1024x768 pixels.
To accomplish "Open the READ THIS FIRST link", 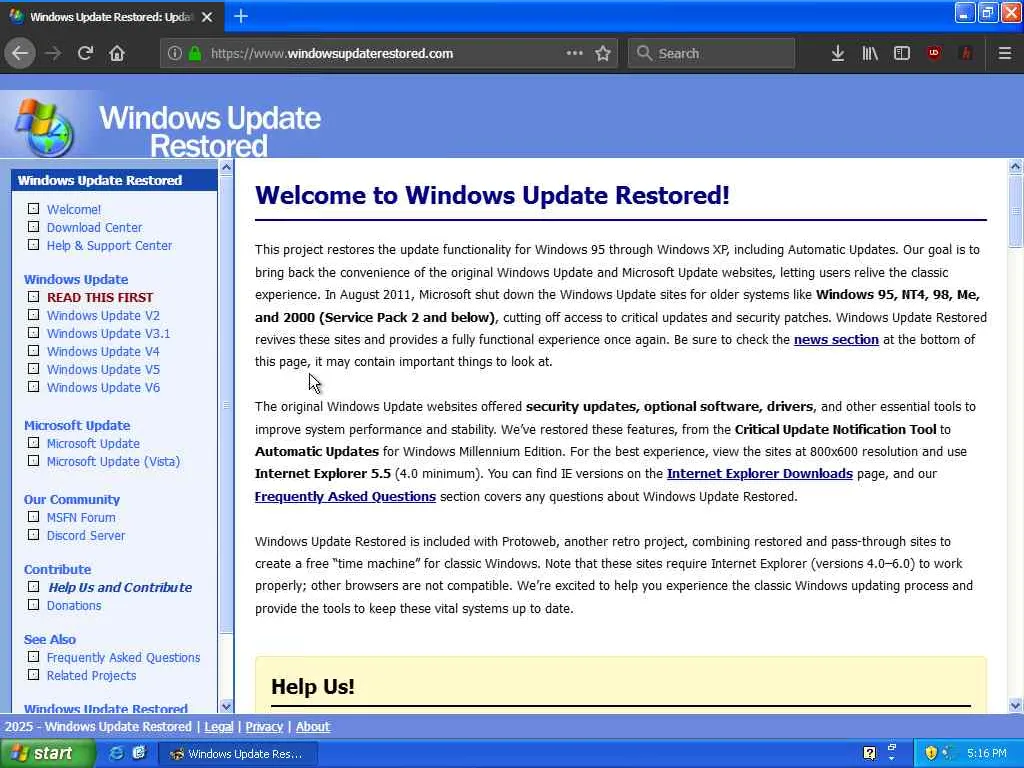I will click(100, 297).
